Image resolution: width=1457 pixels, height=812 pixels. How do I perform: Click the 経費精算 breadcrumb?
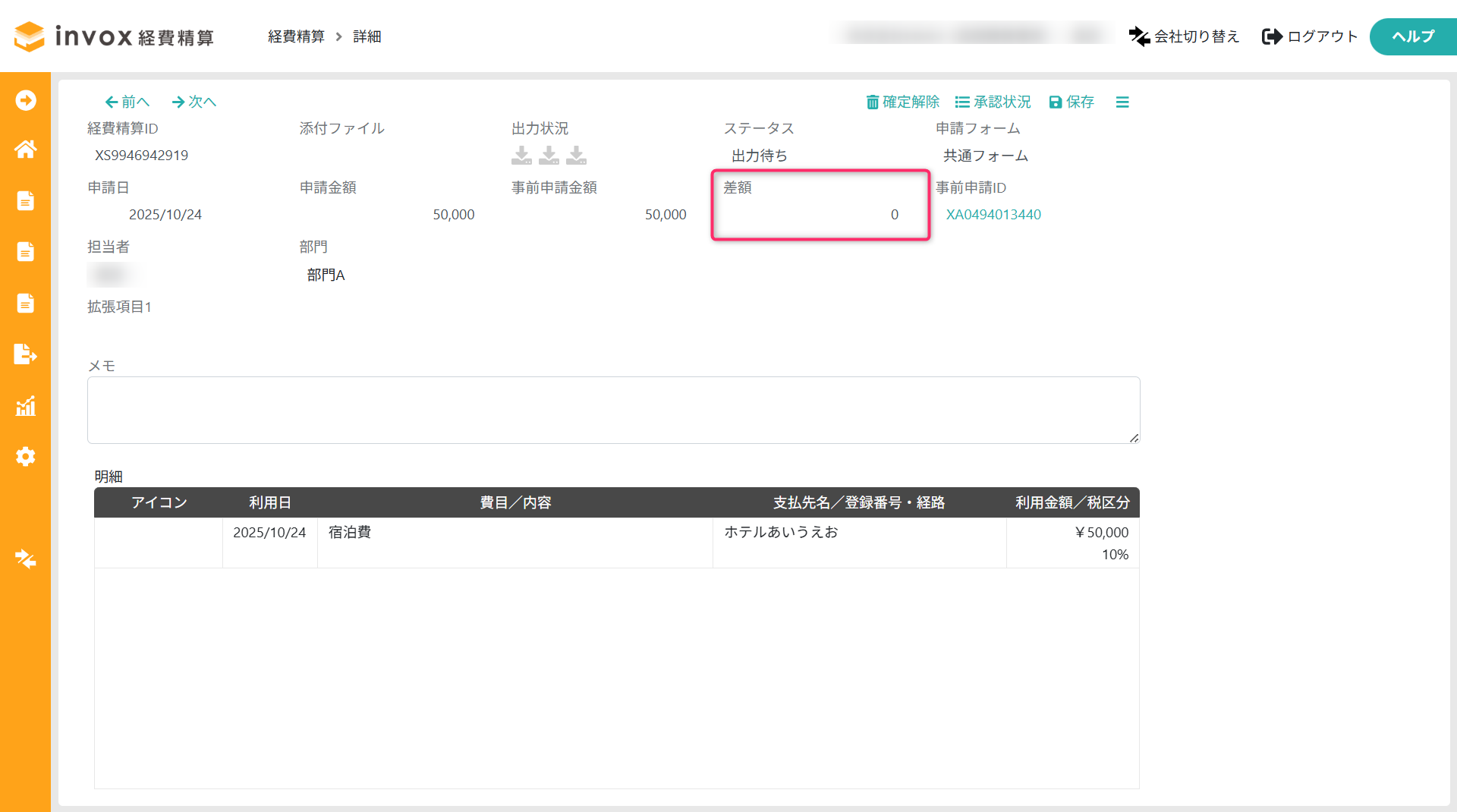[296, 36]
